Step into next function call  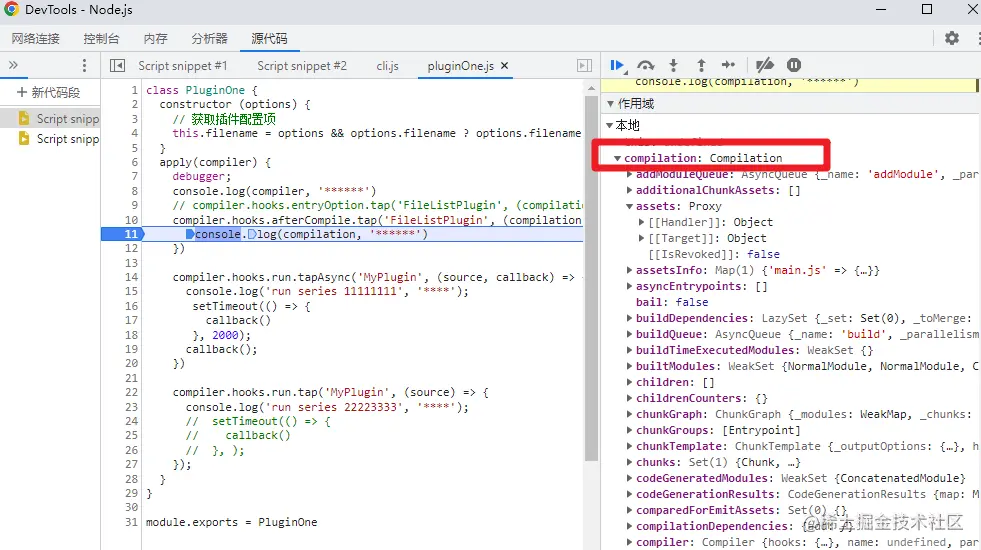pos(673,65)
